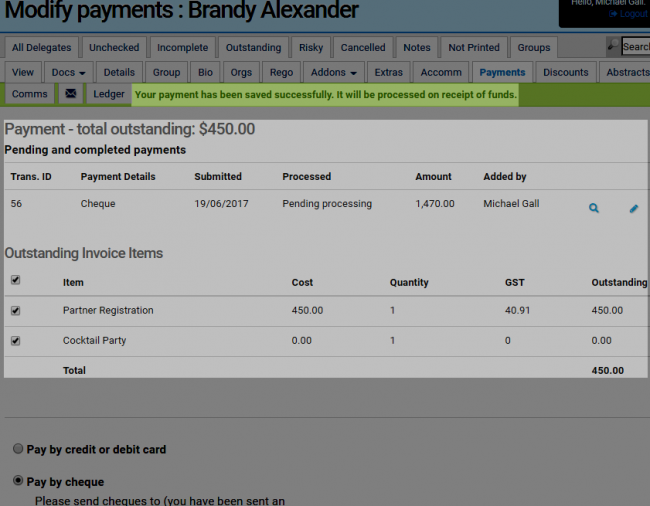The height and width of the screenshot is (506, 650).
Task: Go to the Outstanding tab
Action: point(253,48)
